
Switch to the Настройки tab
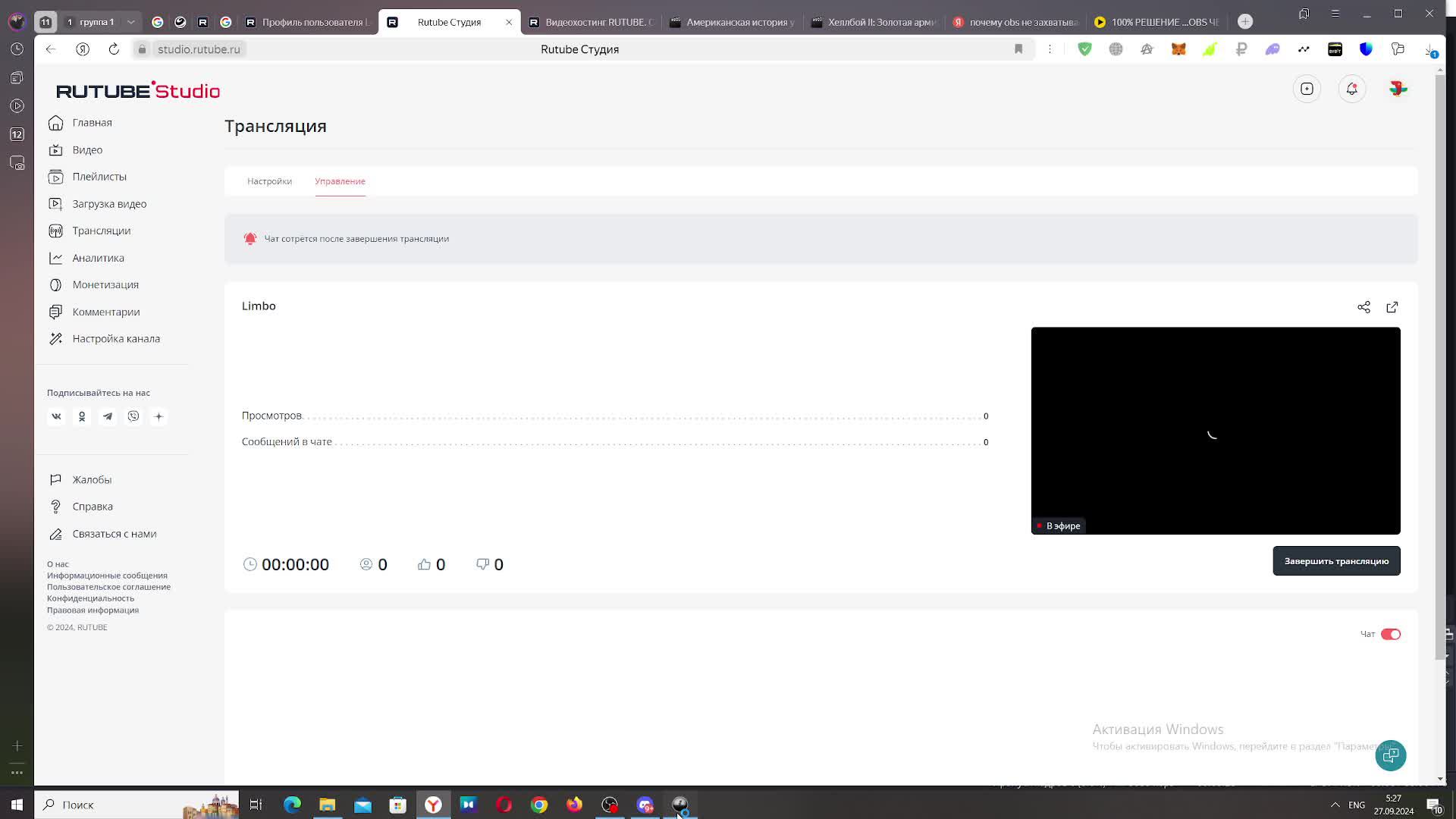[269, 181]
